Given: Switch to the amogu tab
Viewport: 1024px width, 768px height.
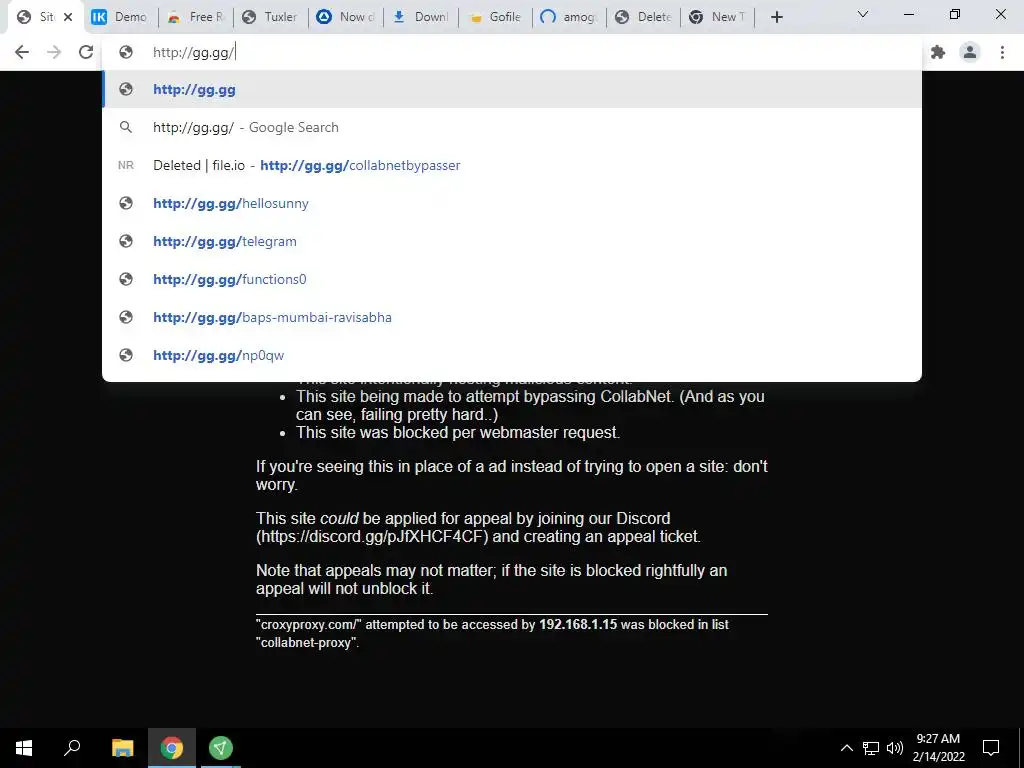Looking at the screenshot, I should [x=569, y=17].
